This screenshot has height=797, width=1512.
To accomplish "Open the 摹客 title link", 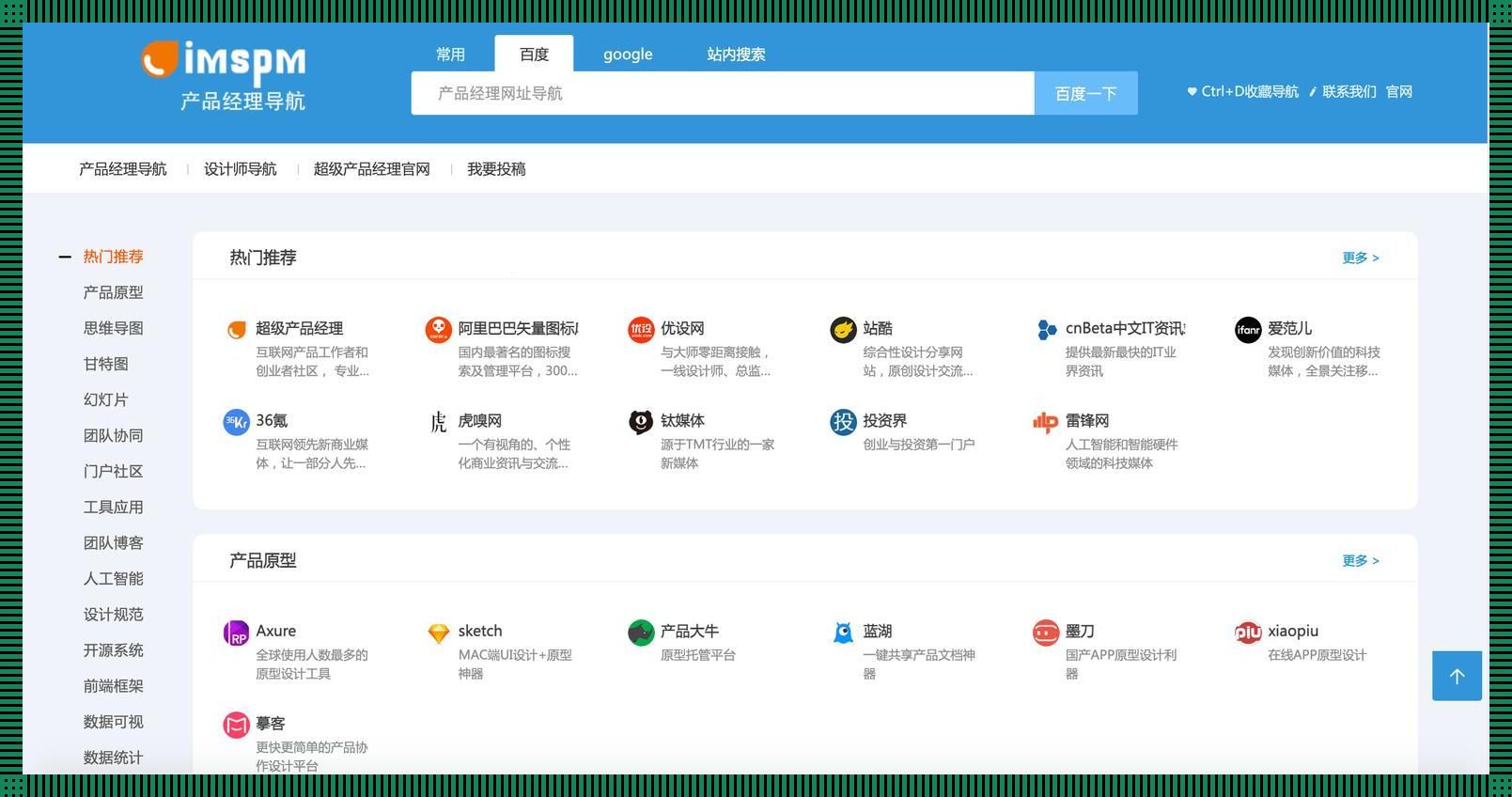I will pyautogui.click(x=270, y=723).
